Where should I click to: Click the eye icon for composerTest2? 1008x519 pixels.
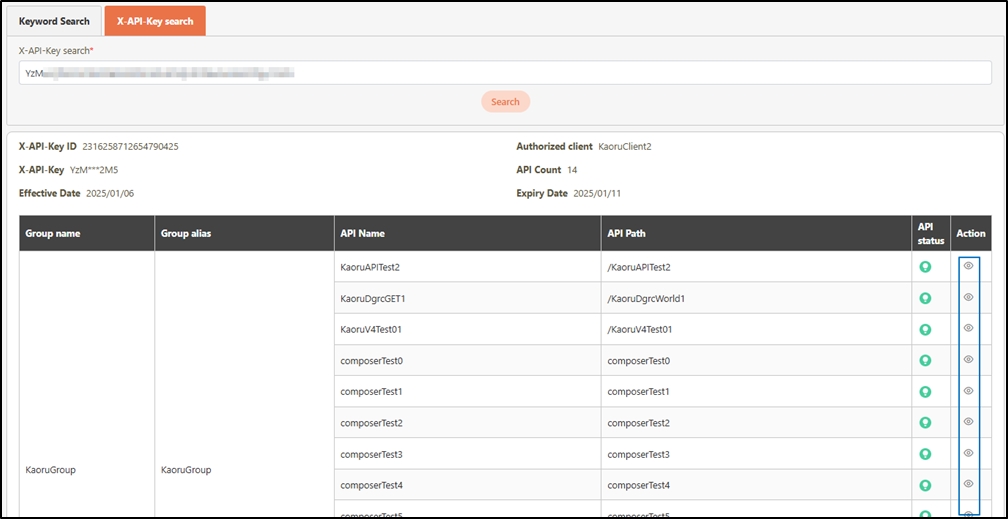pos(968,421)
